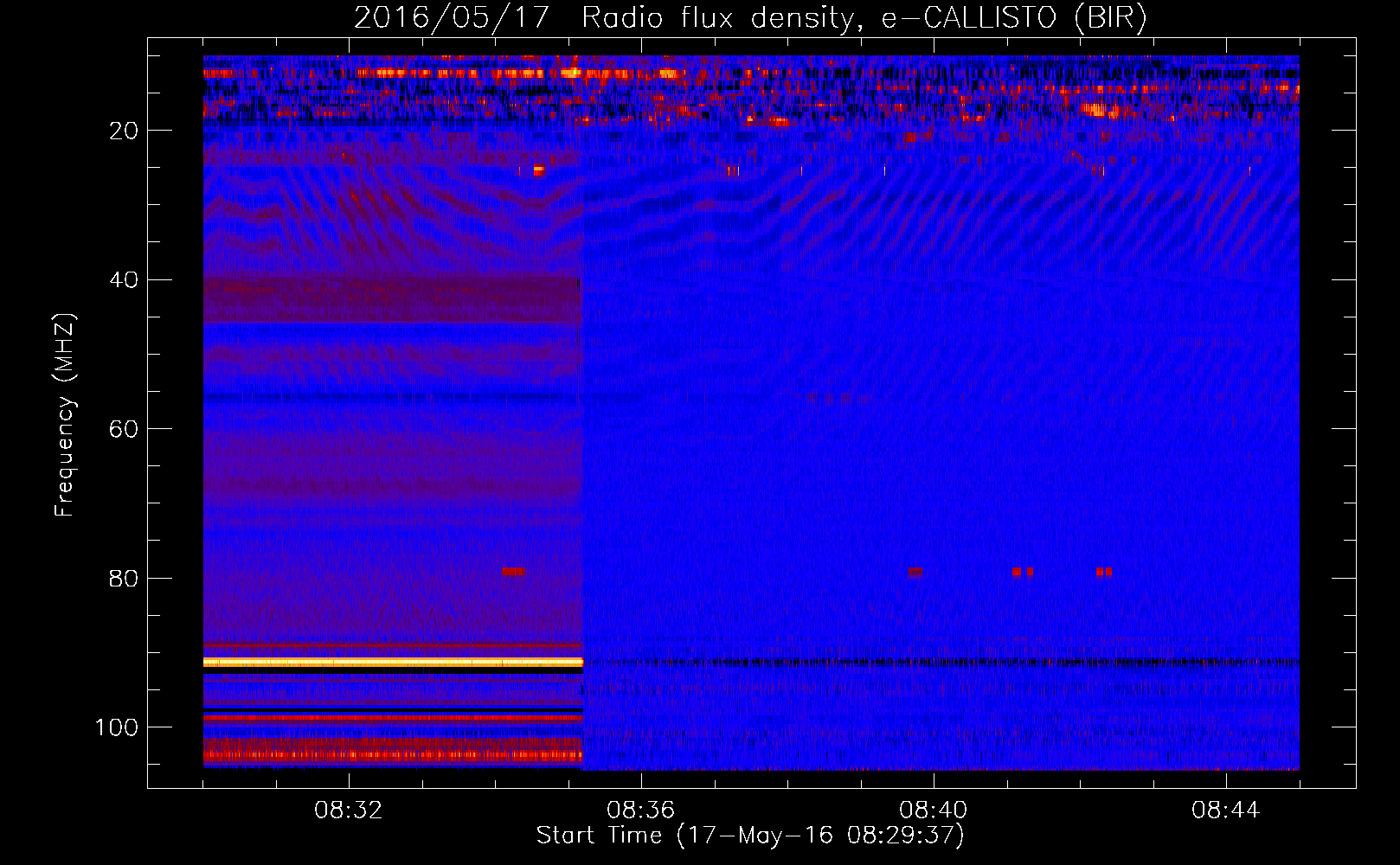Click the 80 MHz frequency tick label
1400x865 pixels.
click(x=125, y=578)
